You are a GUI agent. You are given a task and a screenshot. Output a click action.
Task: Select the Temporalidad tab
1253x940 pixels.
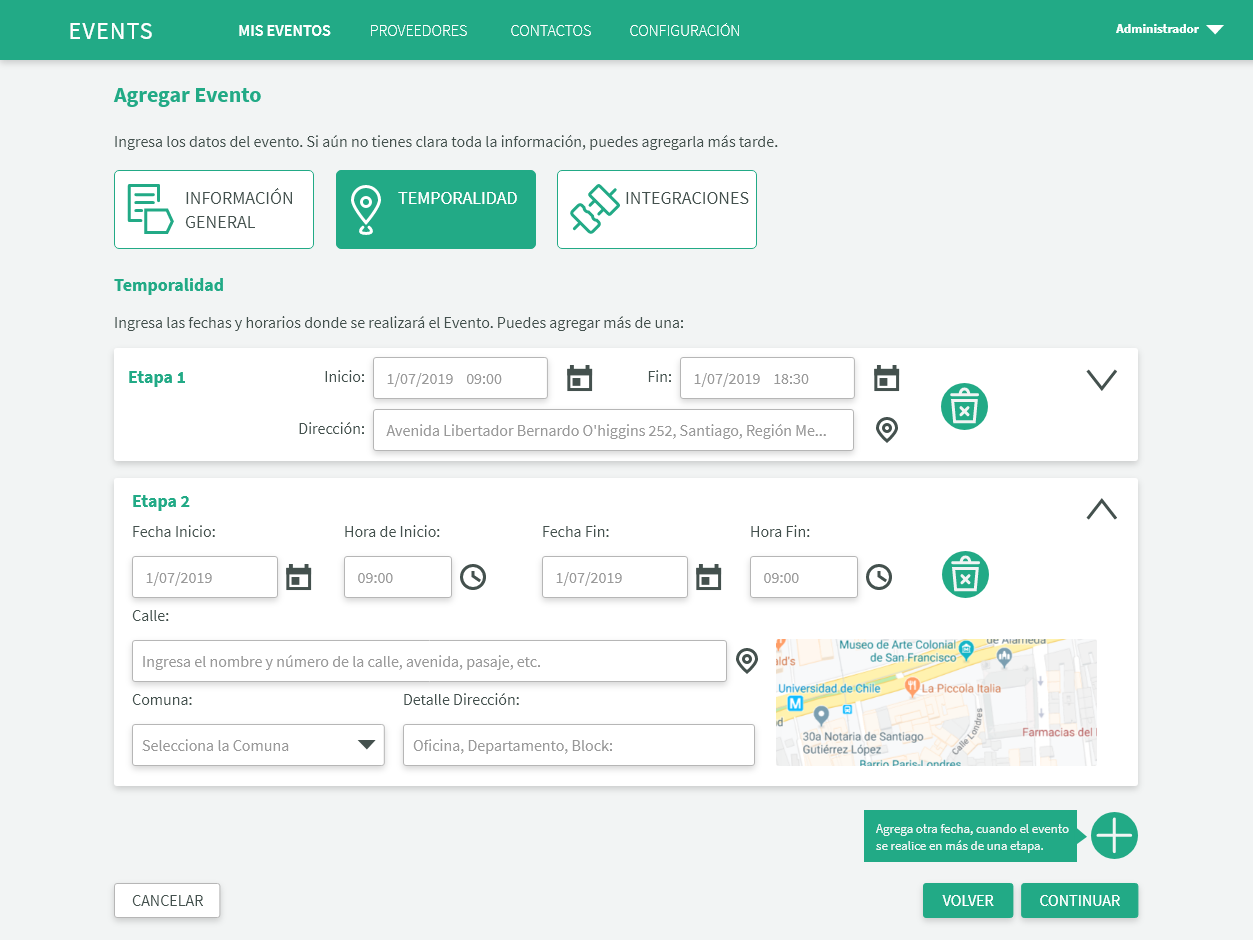(436, 209)
